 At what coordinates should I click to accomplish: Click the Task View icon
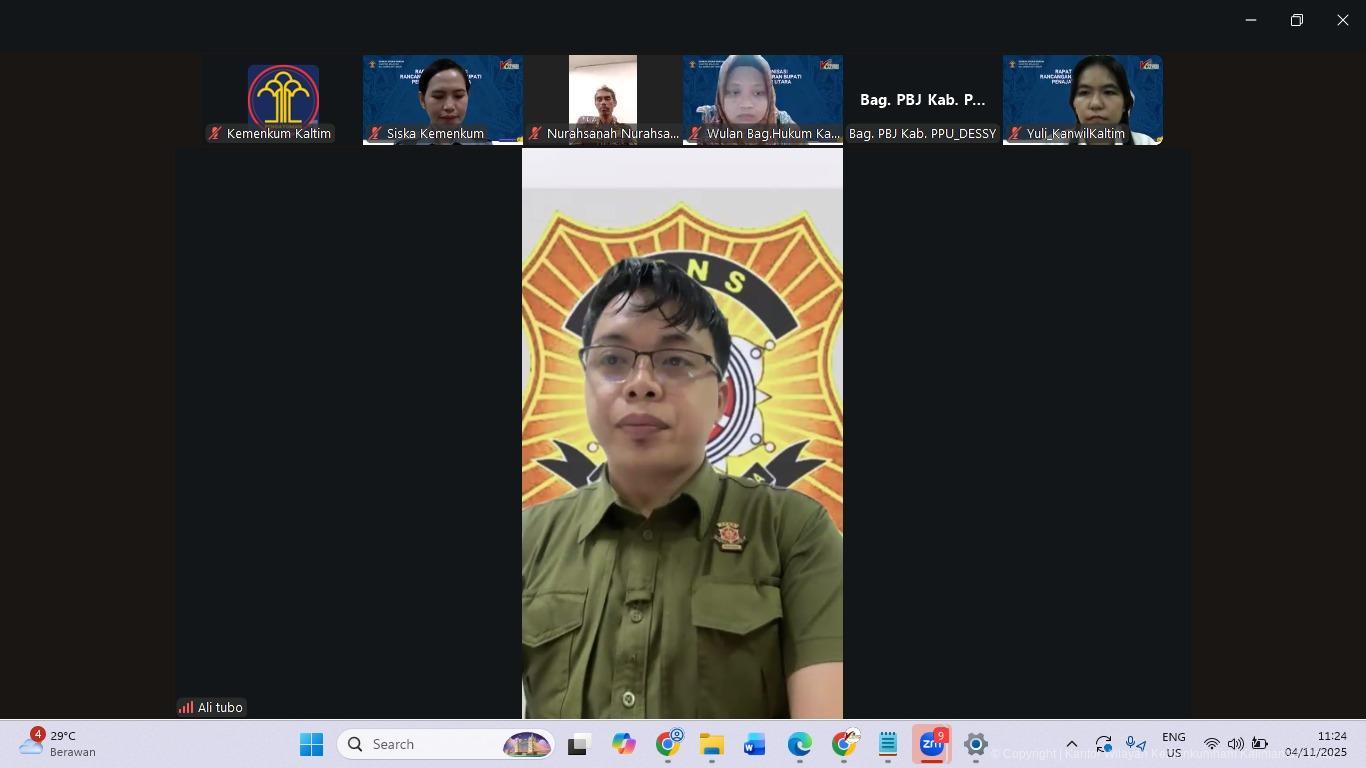tap(579, 745)
